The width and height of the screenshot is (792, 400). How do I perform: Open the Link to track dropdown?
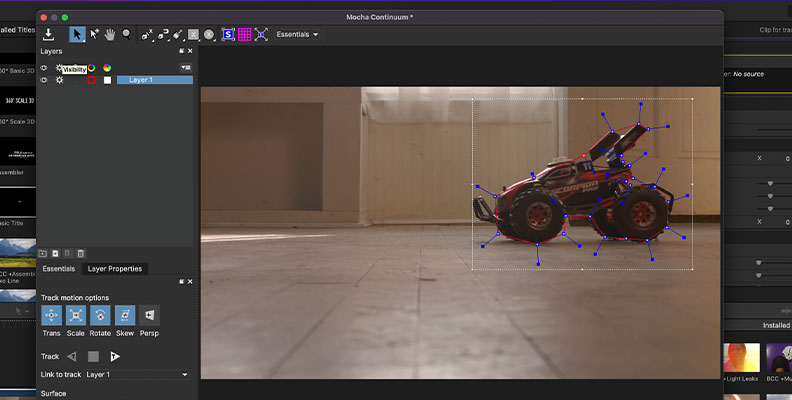pos(137,375)
